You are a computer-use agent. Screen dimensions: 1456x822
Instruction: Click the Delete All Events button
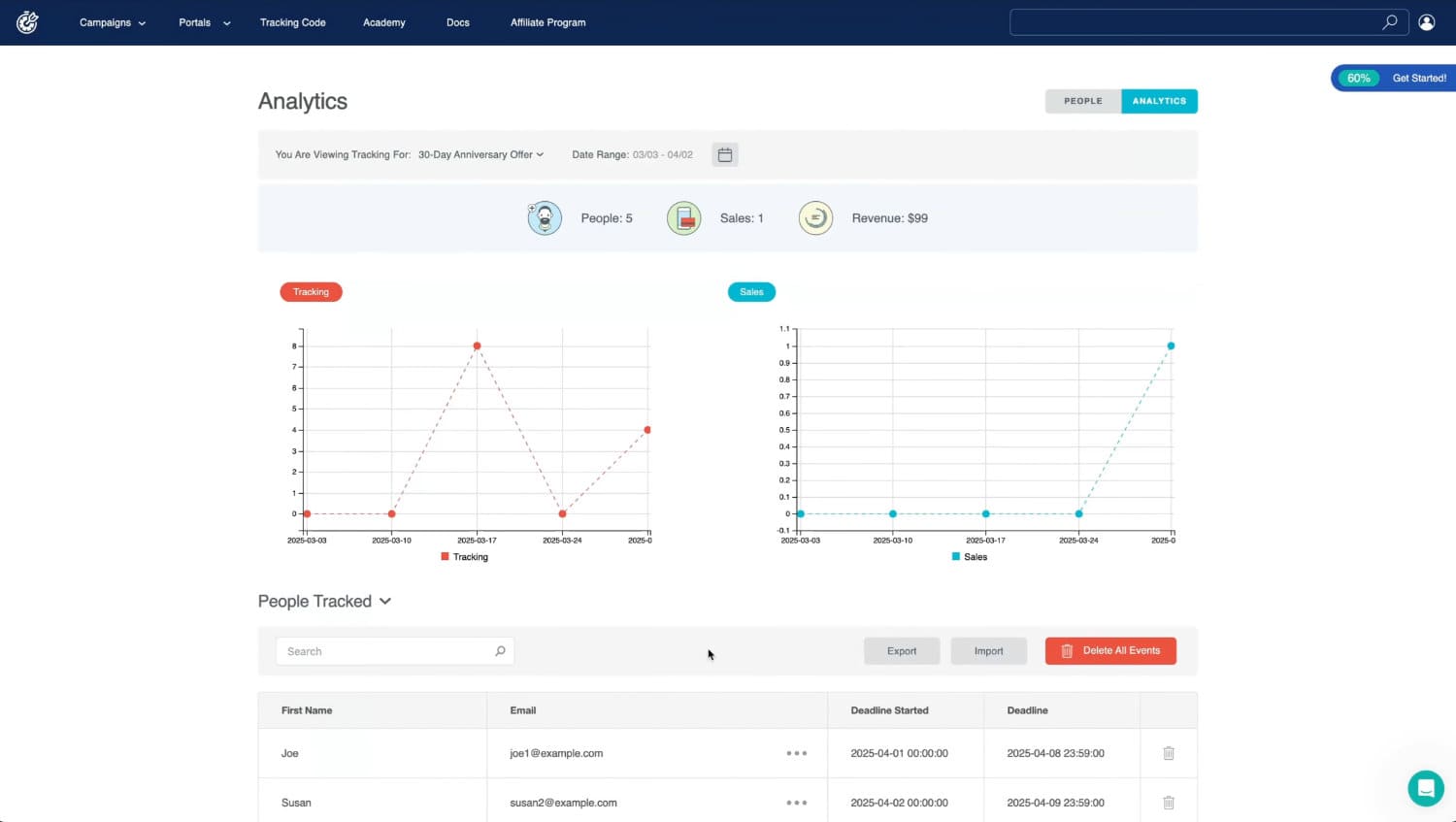(x=1110, y=651)
